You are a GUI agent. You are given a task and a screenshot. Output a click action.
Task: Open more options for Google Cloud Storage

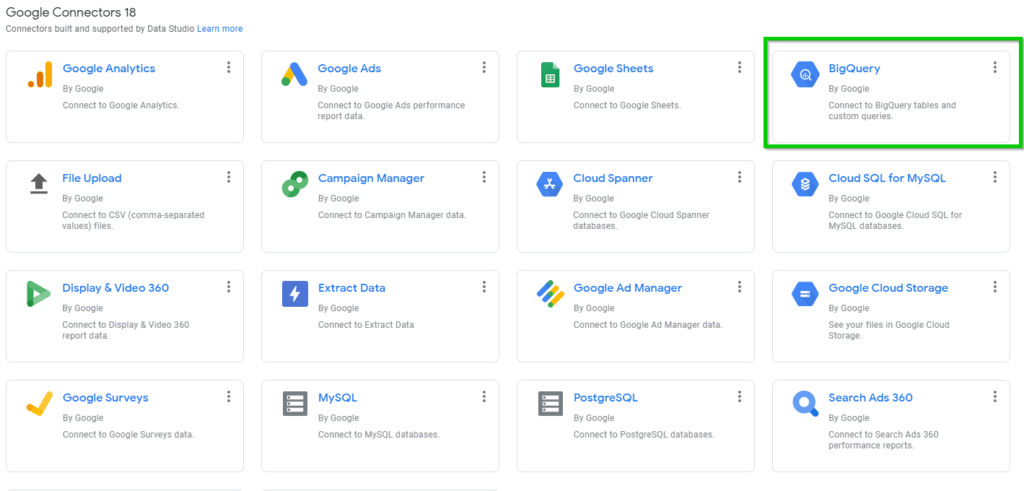pyautogui.click(x=994, y=287)
